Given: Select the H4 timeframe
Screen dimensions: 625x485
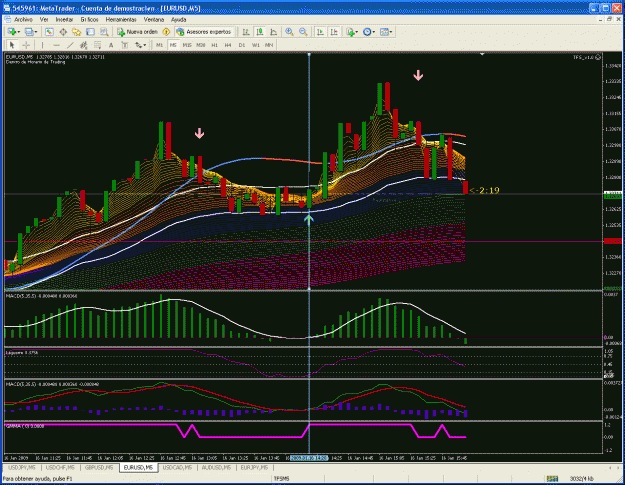Looking at the screenshot, I should point(228,45).
